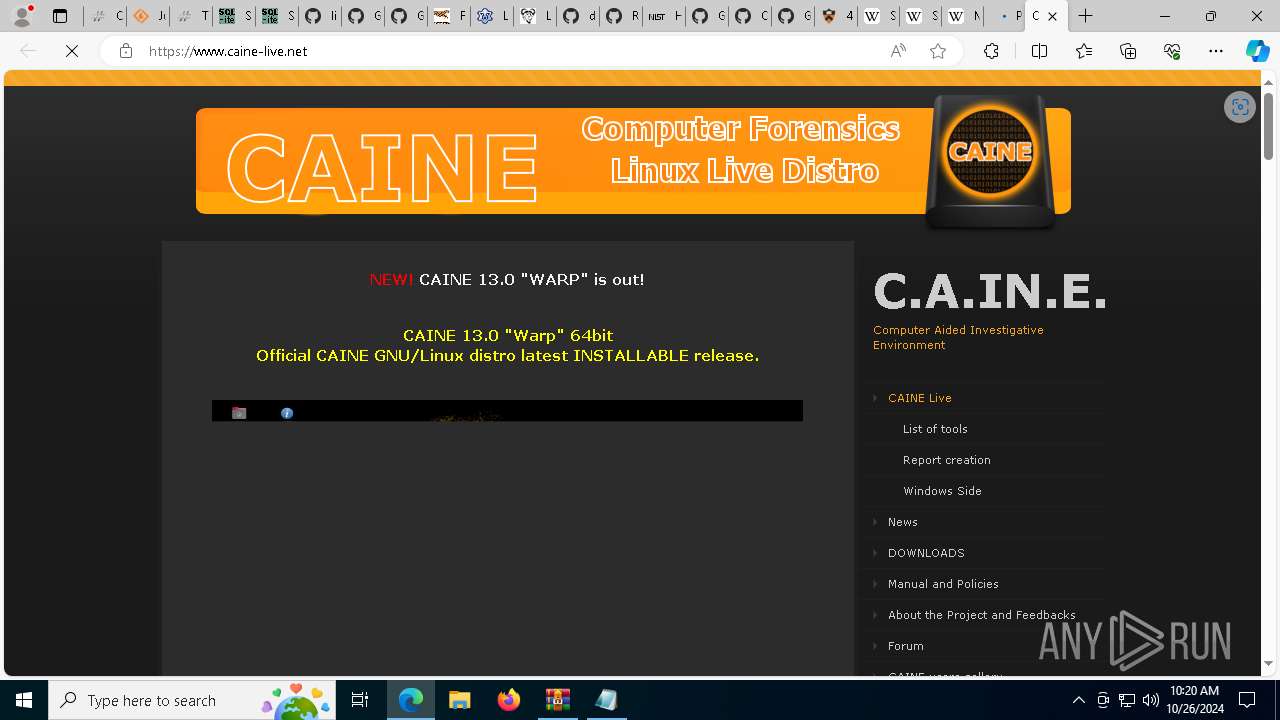This screenshot has width=1280, height=720.
Task: Click the C.A.IN.E. site title
Action: click(x=989, y=292)
